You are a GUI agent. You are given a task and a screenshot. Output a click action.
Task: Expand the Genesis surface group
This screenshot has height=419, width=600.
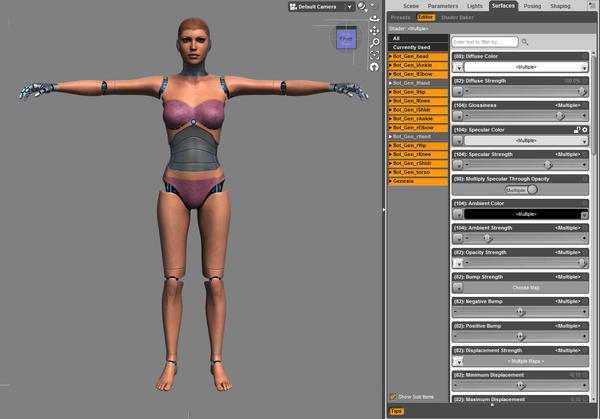390,181
